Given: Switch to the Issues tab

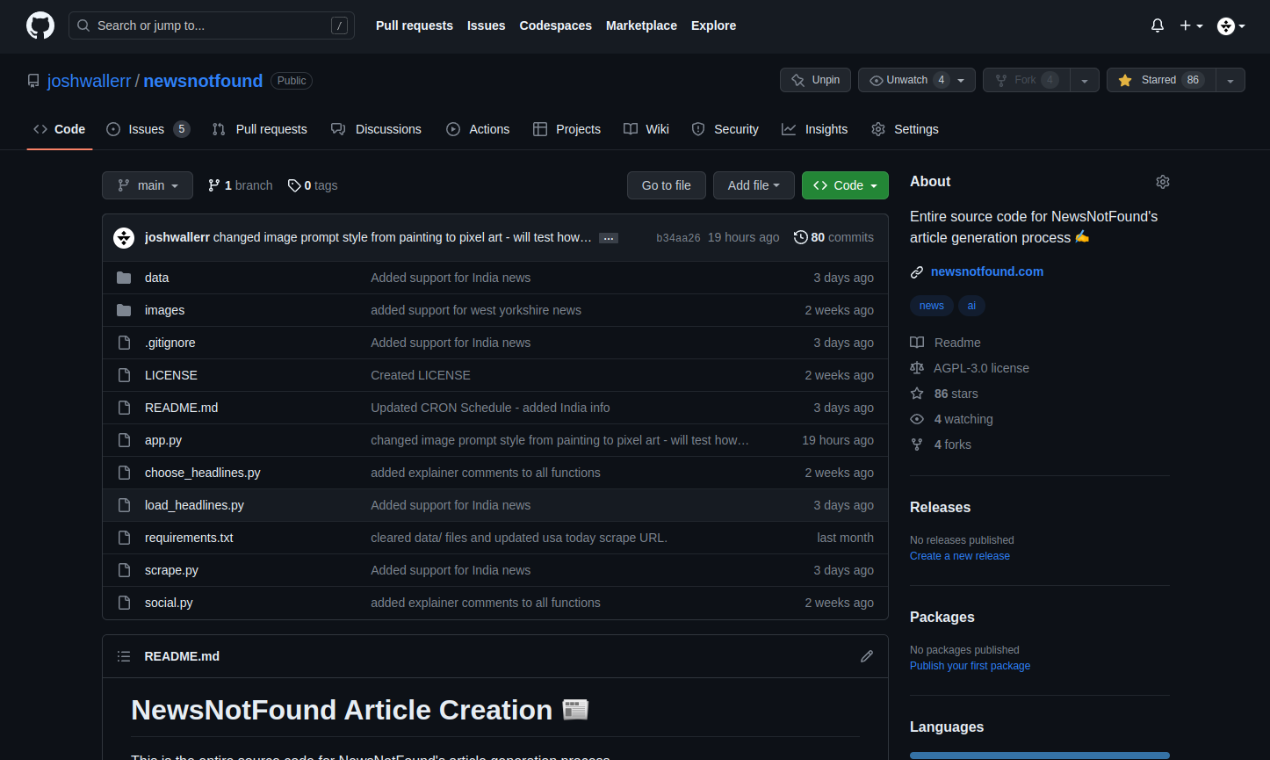Looking at the screenshot, I should tap(148, 129).
